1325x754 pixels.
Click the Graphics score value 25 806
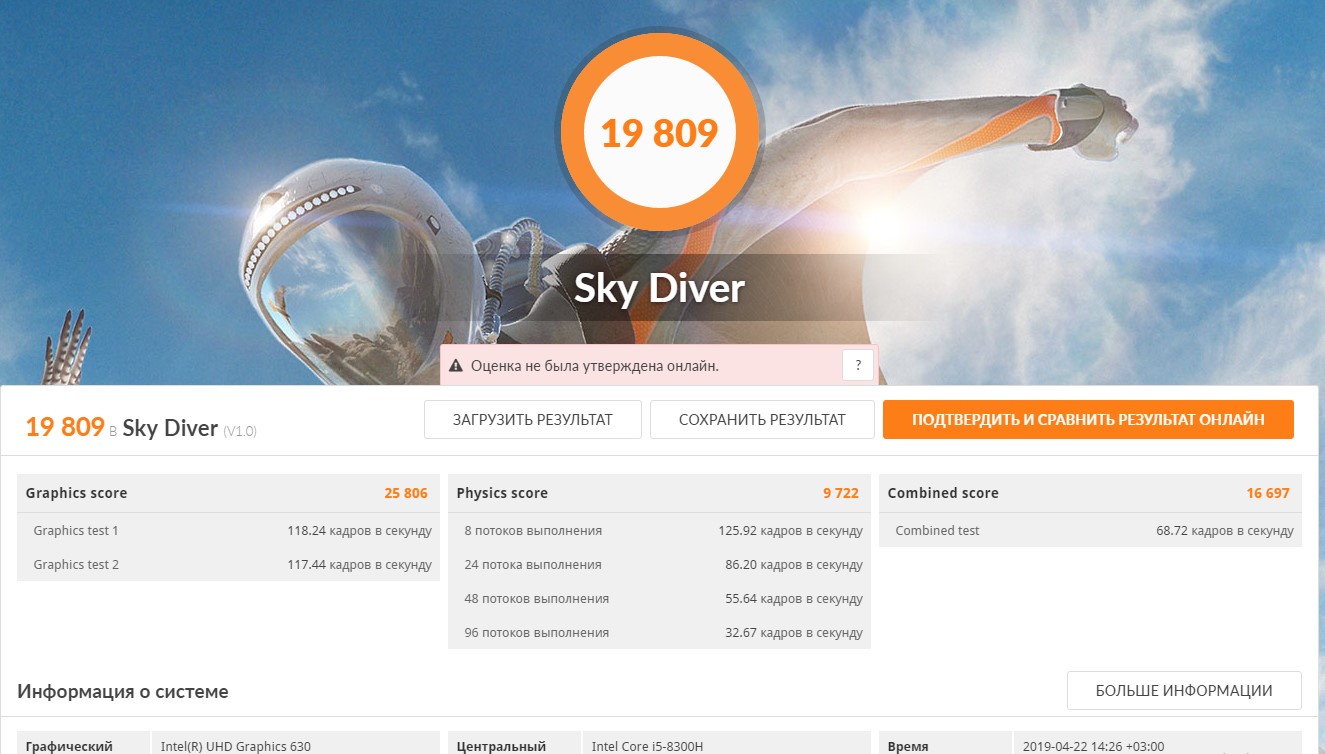click(x=406, y=493)
